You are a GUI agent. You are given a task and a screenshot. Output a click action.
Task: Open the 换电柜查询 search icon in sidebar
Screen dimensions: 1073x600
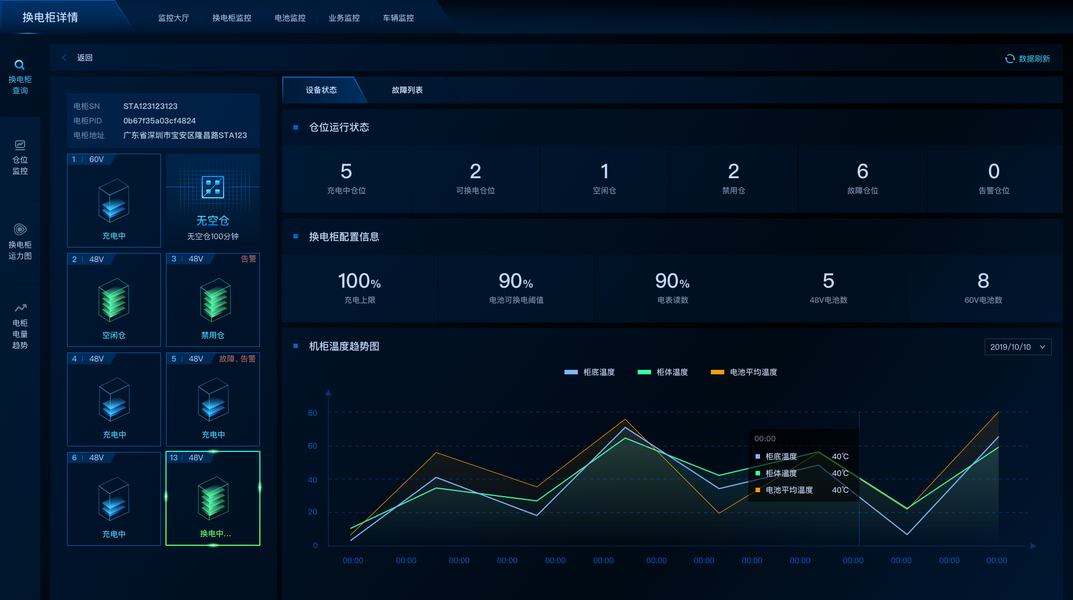[19, 65]
